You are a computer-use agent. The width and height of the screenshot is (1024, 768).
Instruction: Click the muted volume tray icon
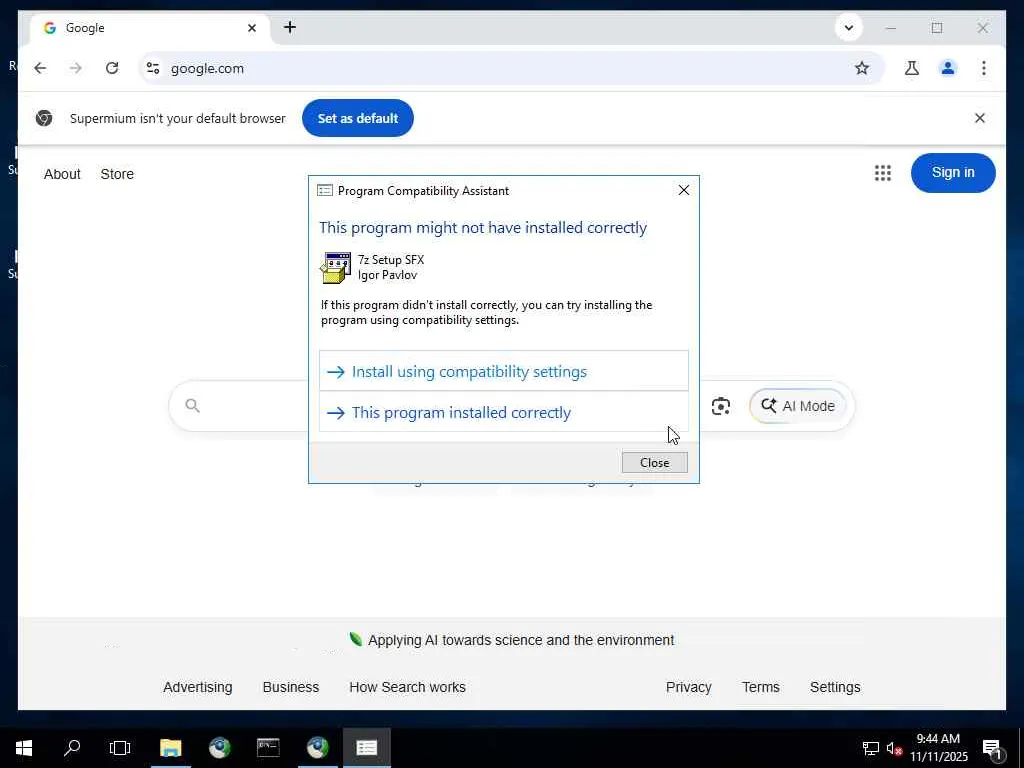(x=894, y=748)
